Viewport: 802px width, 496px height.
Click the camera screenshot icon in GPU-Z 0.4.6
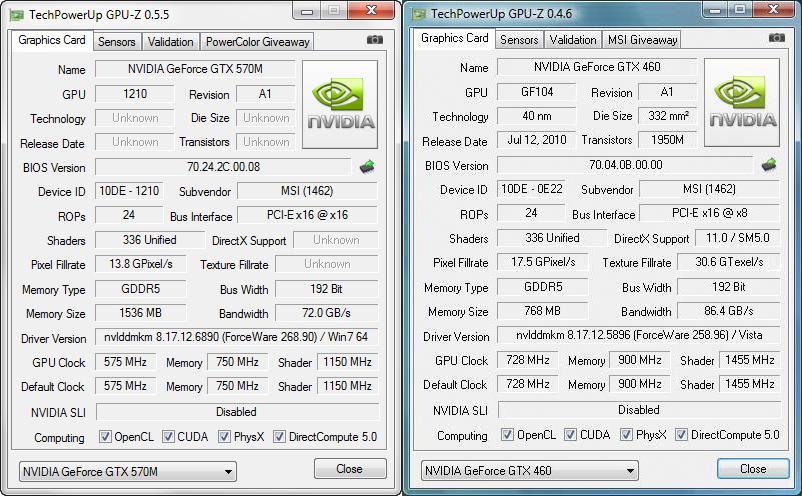pyautogui.click(x=777, y=39)
